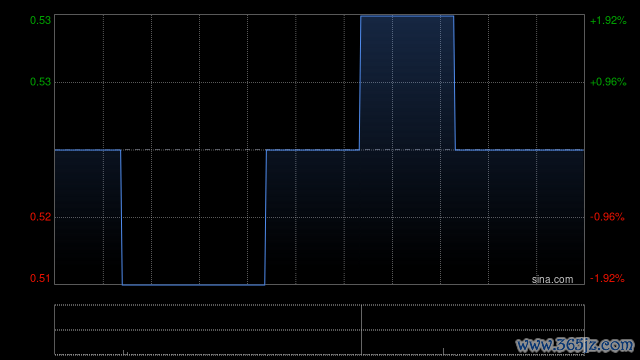Open the www.365jz.com watermark link
The width and height of the screenshot is (640, 360).
(x=576, y=345)
